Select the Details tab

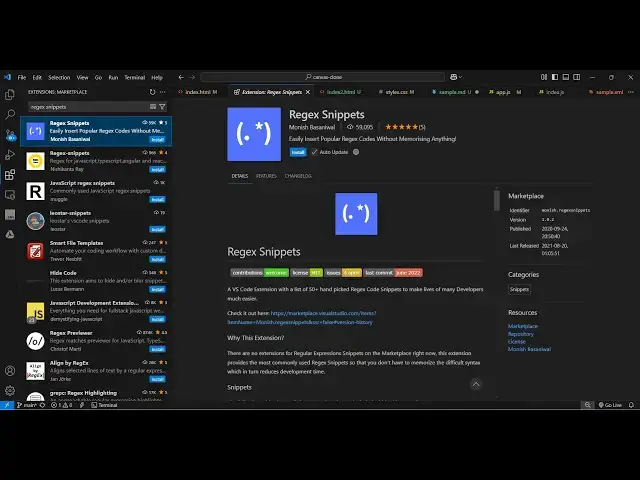[240, 176]
